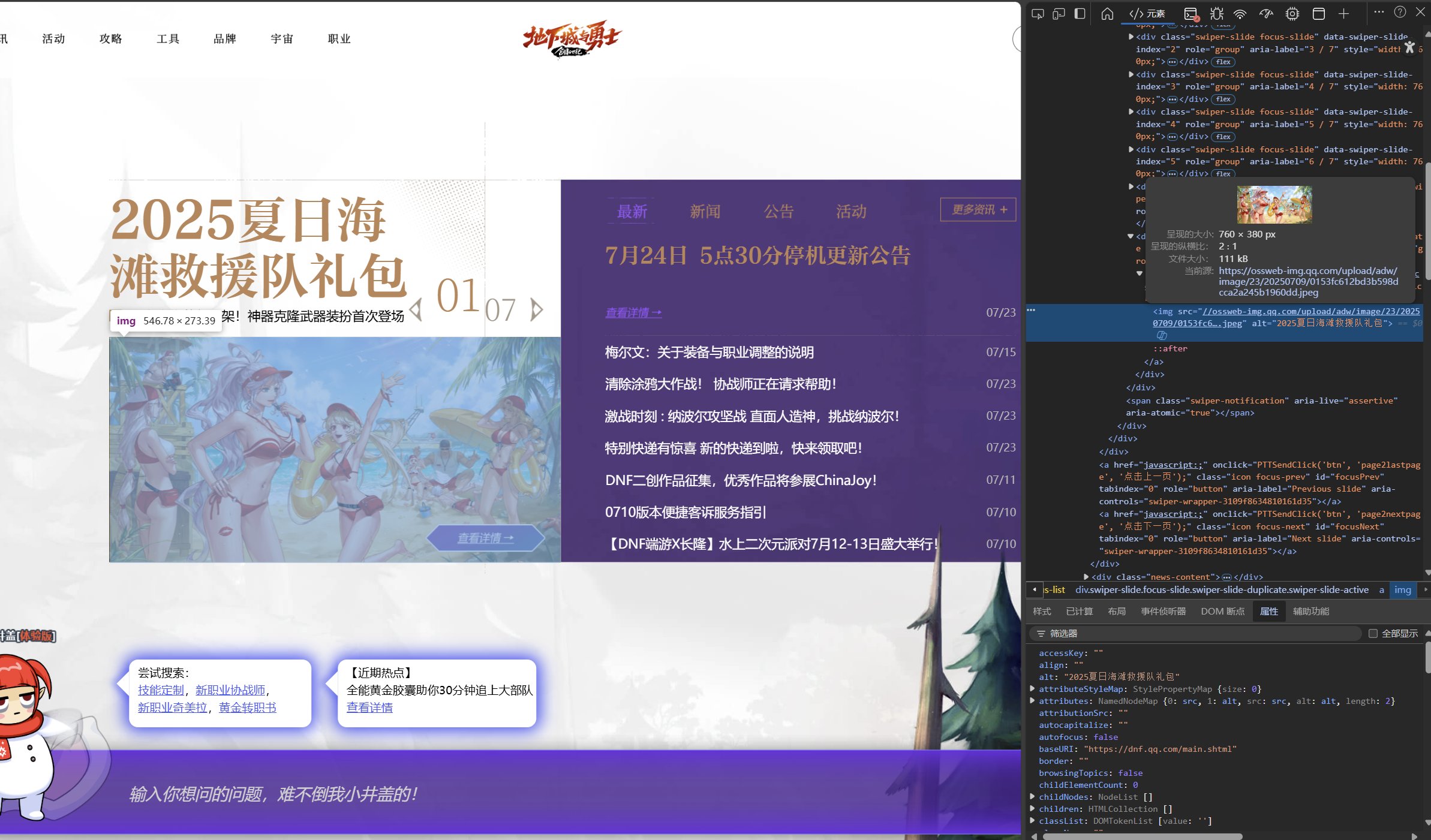Open the DevTools Welcome home icon
The width and height of the screenshot is (1431, 840).
(x=1107, y=14)
